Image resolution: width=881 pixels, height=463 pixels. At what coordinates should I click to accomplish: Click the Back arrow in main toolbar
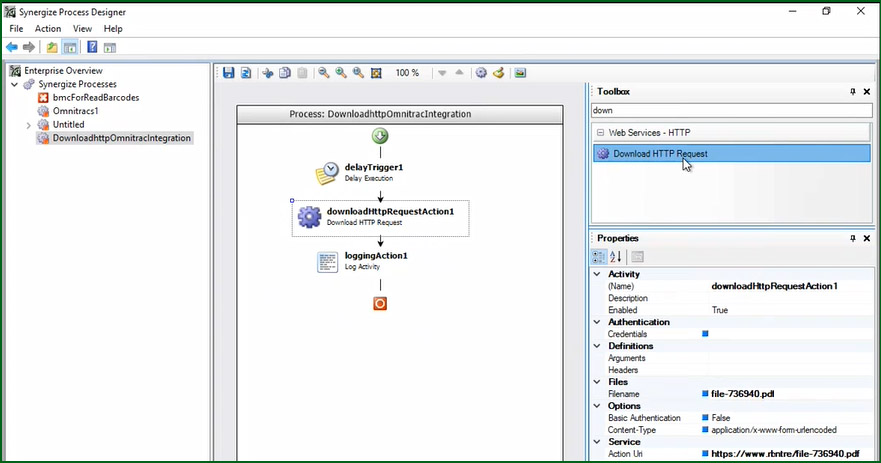[12, 47]
